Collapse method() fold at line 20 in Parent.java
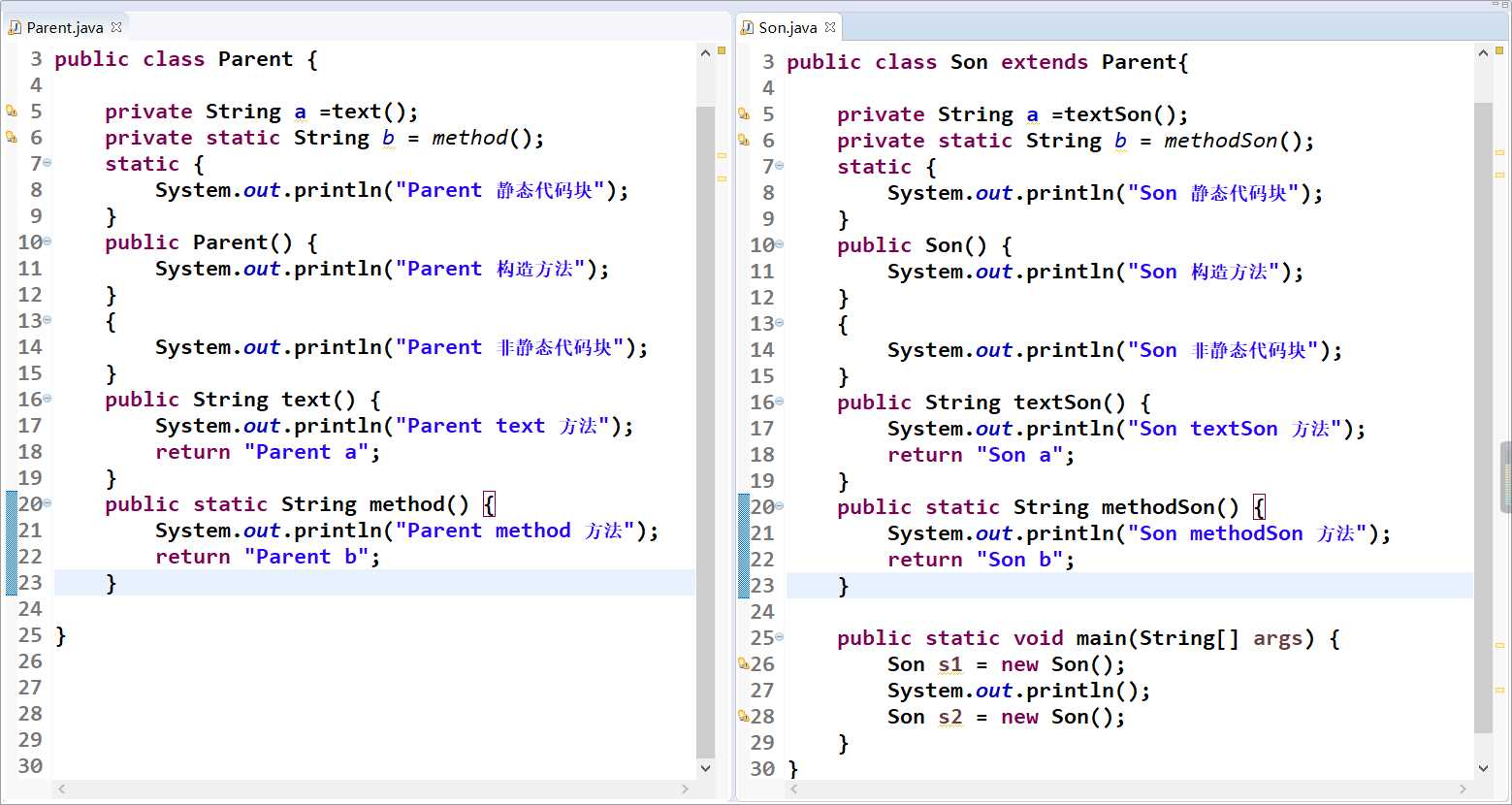This screenshot has height=805, width=1512. [47, 503]
